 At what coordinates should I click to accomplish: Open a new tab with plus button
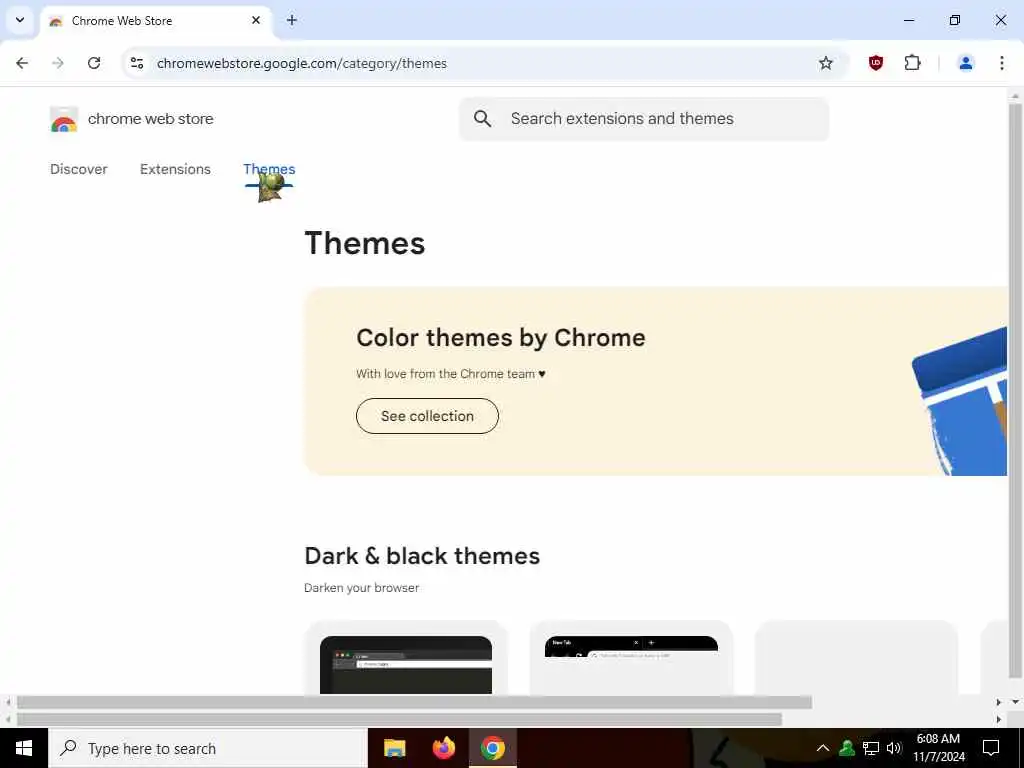[x=292, y=21]
